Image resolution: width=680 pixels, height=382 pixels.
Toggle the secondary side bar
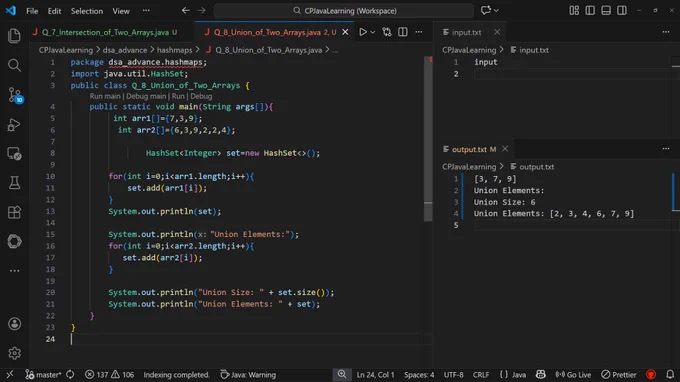(x=622, y=10)
